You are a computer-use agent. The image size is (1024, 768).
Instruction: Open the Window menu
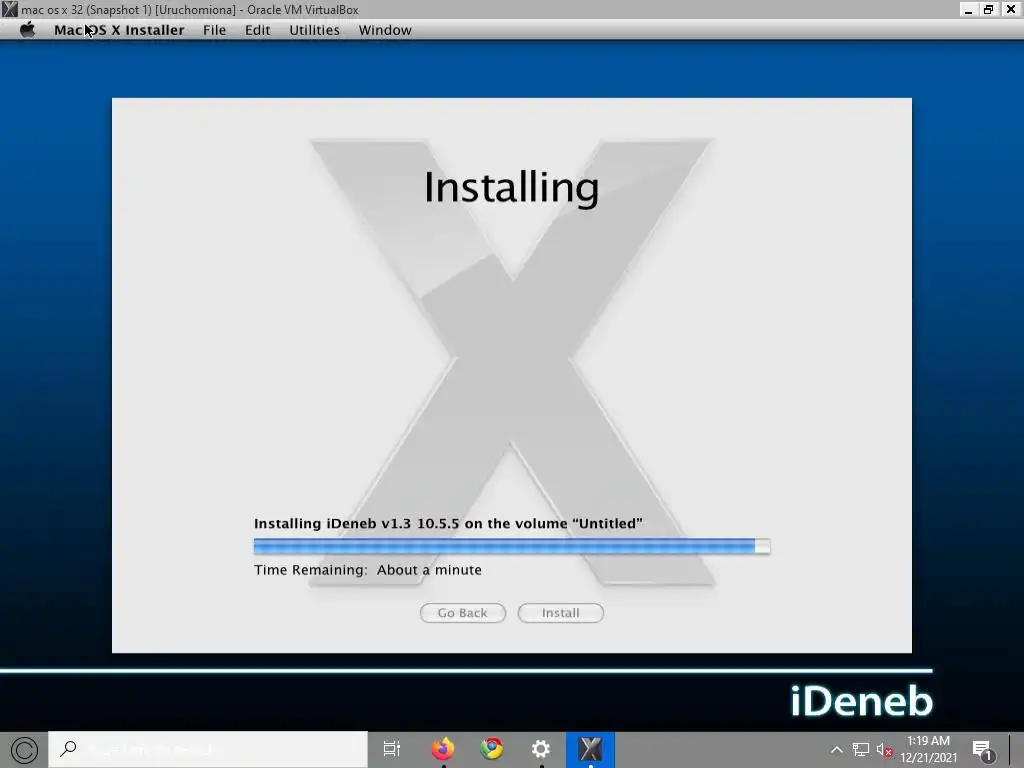pyautogui.click(x=385, y=30)
